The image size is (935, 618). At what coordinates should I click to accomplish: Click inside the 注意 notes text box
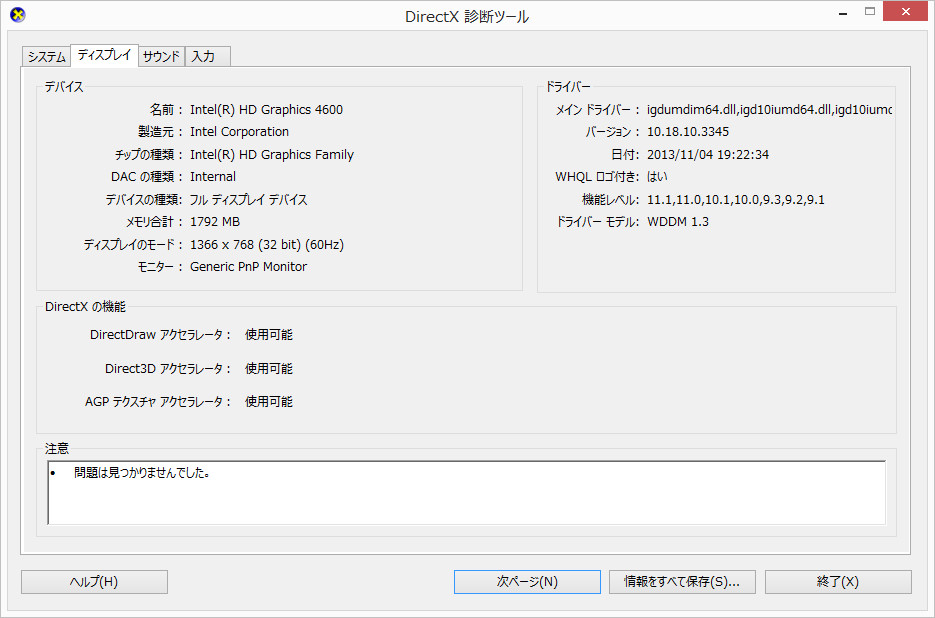coord(466,493)
